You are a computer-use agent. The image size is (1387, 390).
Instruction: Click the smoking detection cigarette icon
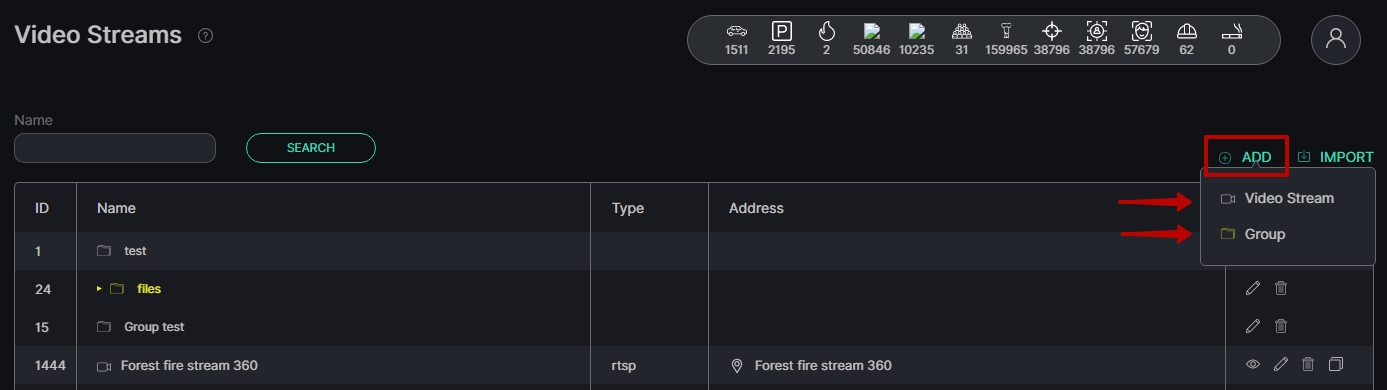click(x=1231, y=32)
